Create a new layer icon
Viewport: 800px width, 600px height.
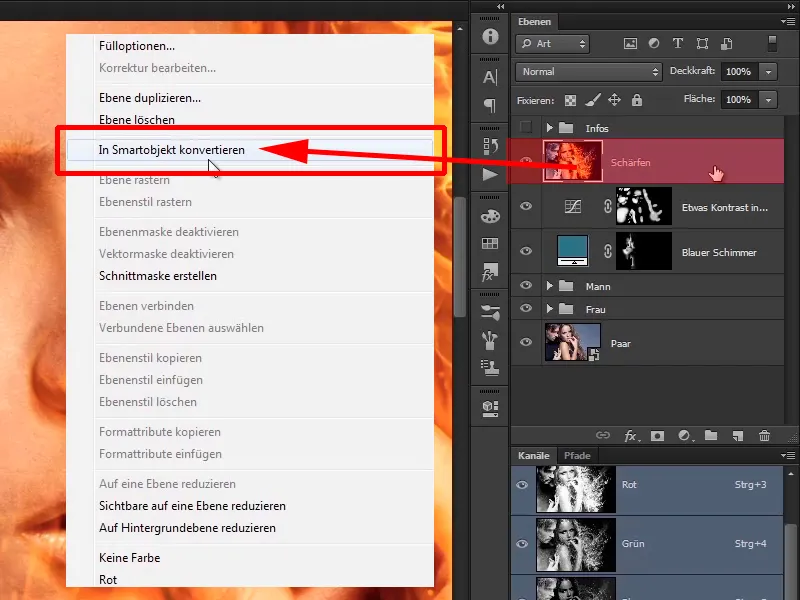[738, 436]
